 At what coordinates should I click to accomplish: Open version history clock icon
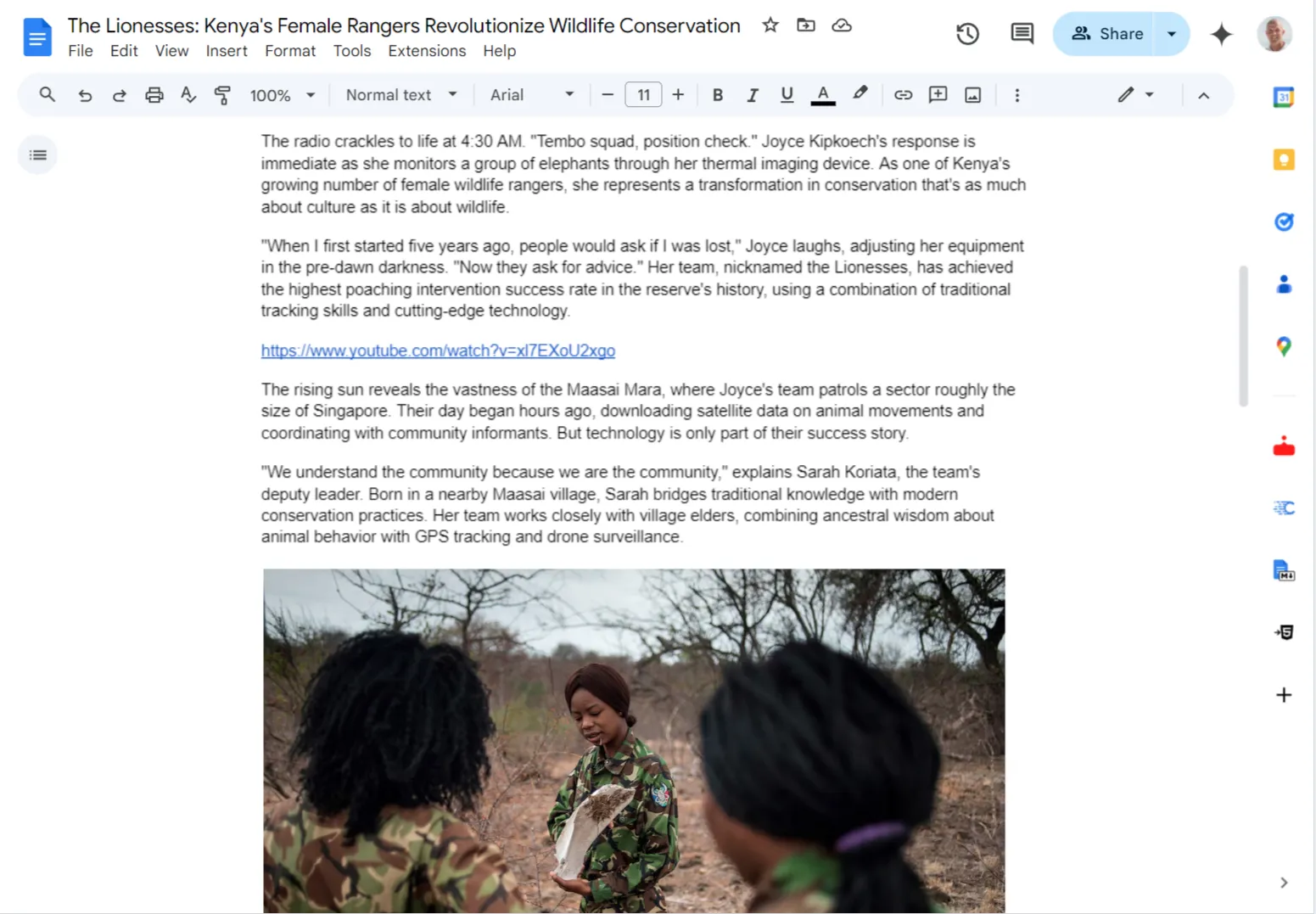coord(967,34)
